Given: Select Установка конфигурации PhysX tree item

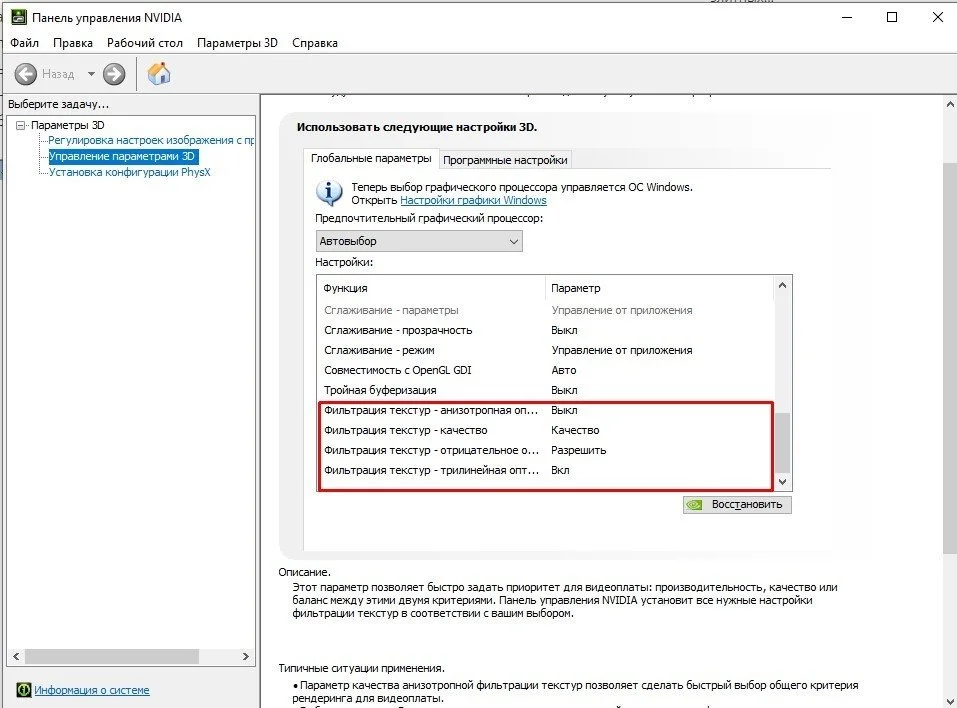Looking at the screenshot, I should tap(129, 172).
